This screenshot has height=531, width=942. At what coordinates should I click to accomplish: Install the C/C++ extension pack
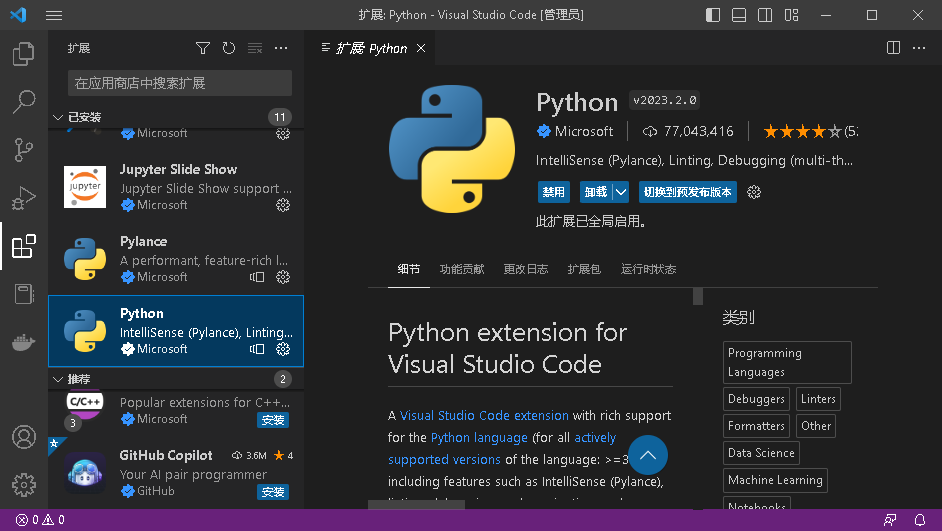273,420
